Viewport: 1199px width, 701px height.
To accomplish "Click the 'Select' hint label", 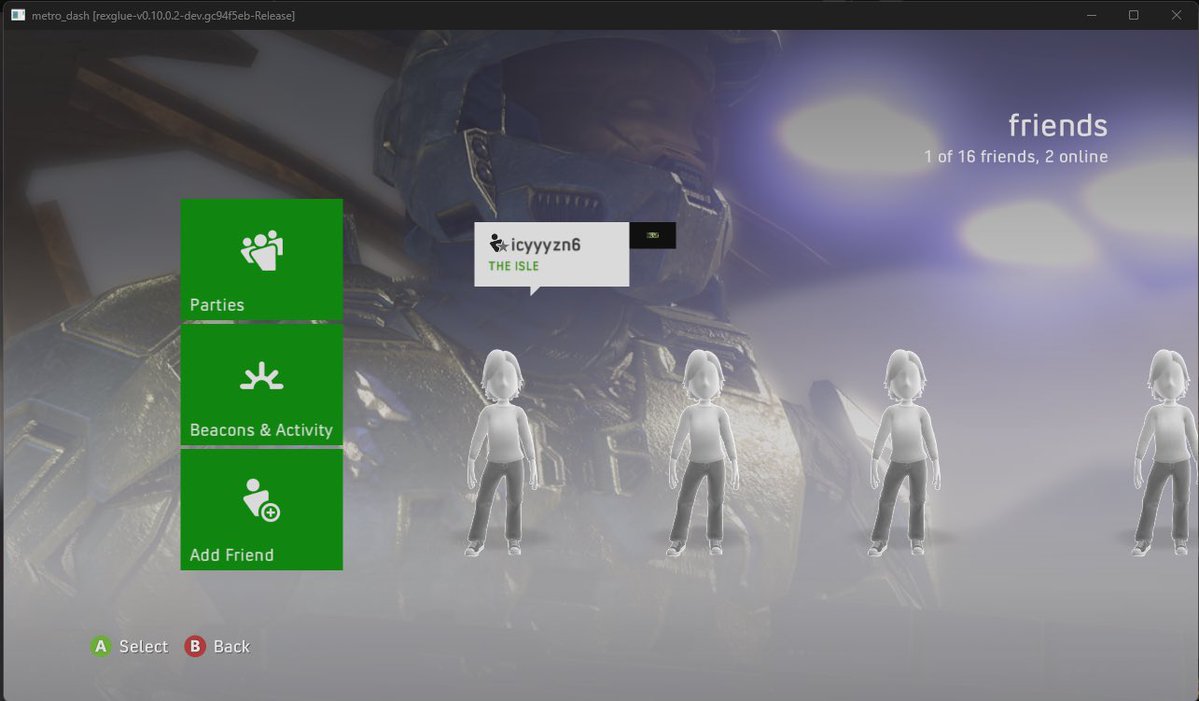I will click(143, 647).
